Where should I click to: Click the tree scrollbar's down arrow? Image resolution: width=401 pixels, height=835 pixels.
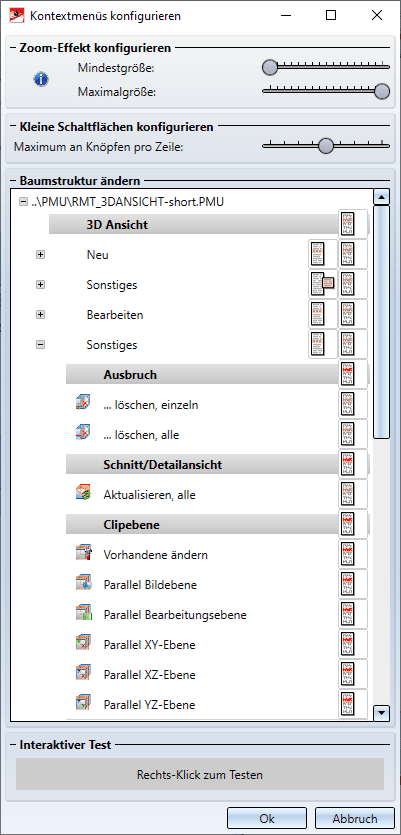tap(382, 712)
